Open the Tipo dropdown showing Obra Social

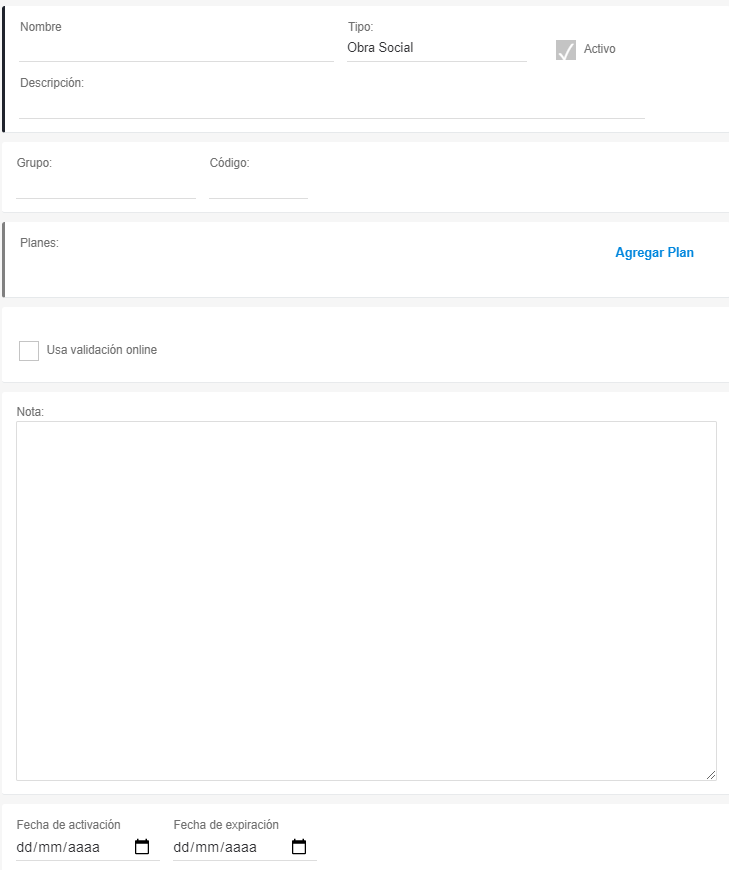pos(436,48)
